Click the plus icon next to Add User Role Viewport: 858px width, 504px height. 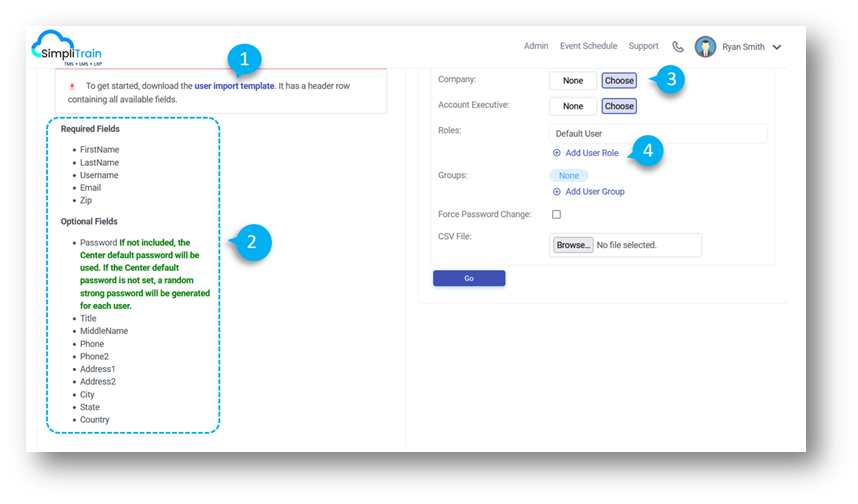coord(556,153)
